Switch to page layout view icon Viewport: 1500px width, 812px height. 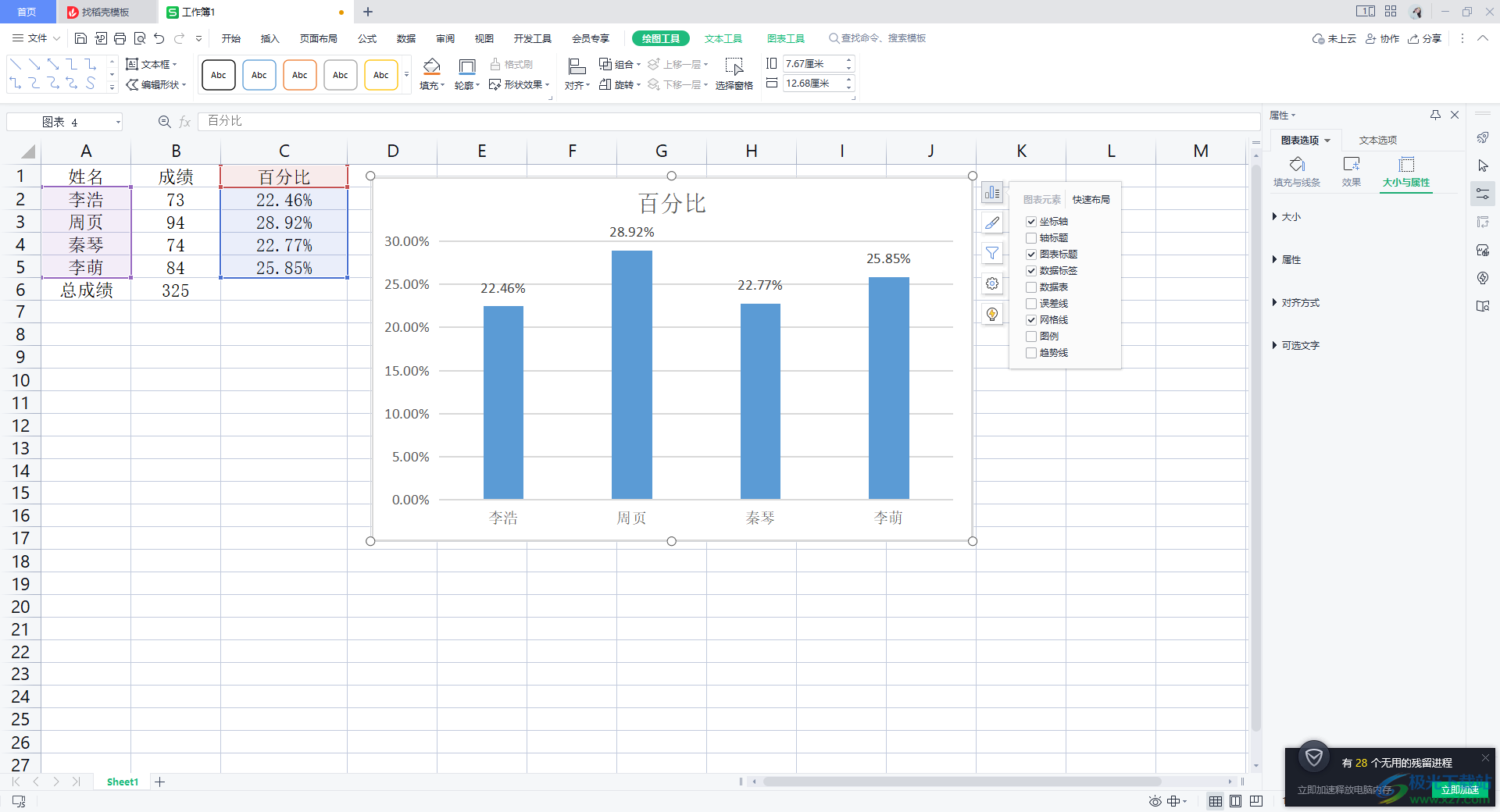coord(1235,801)
